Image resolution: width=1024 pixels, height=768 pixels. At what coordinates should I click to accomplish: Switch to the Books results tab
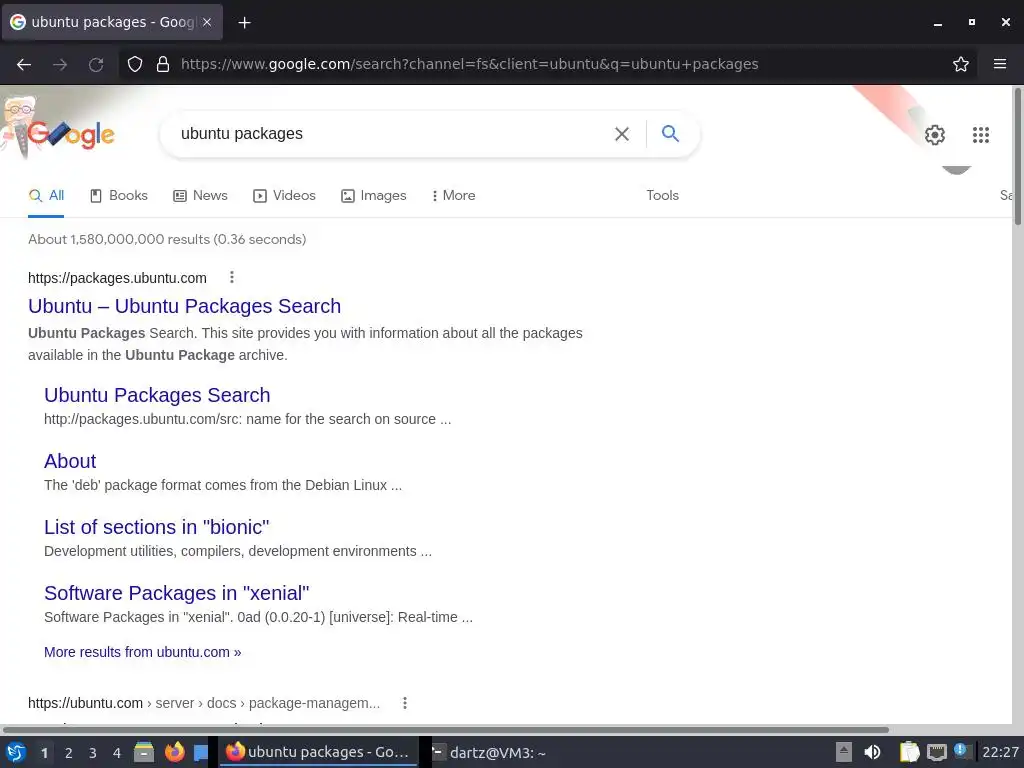tap(119, 196)
